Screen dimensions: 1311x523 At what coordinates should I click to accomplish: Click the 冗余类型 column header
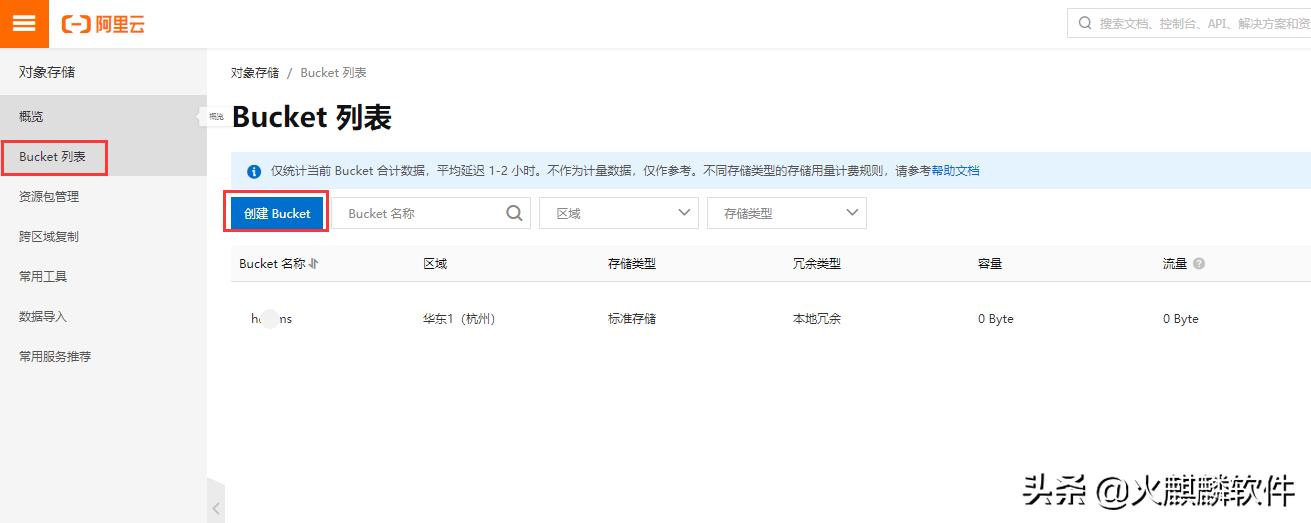point(817,264)
